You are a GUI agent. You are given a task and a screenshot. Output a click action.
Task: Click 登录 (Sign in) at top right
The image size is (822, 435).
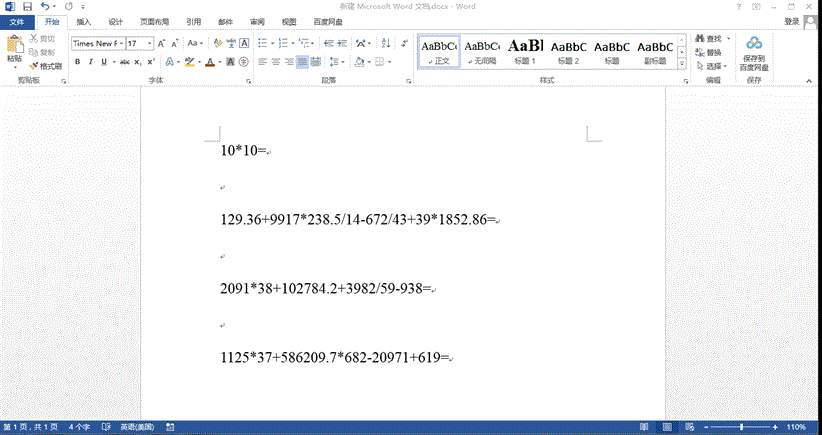pos(791,21)
